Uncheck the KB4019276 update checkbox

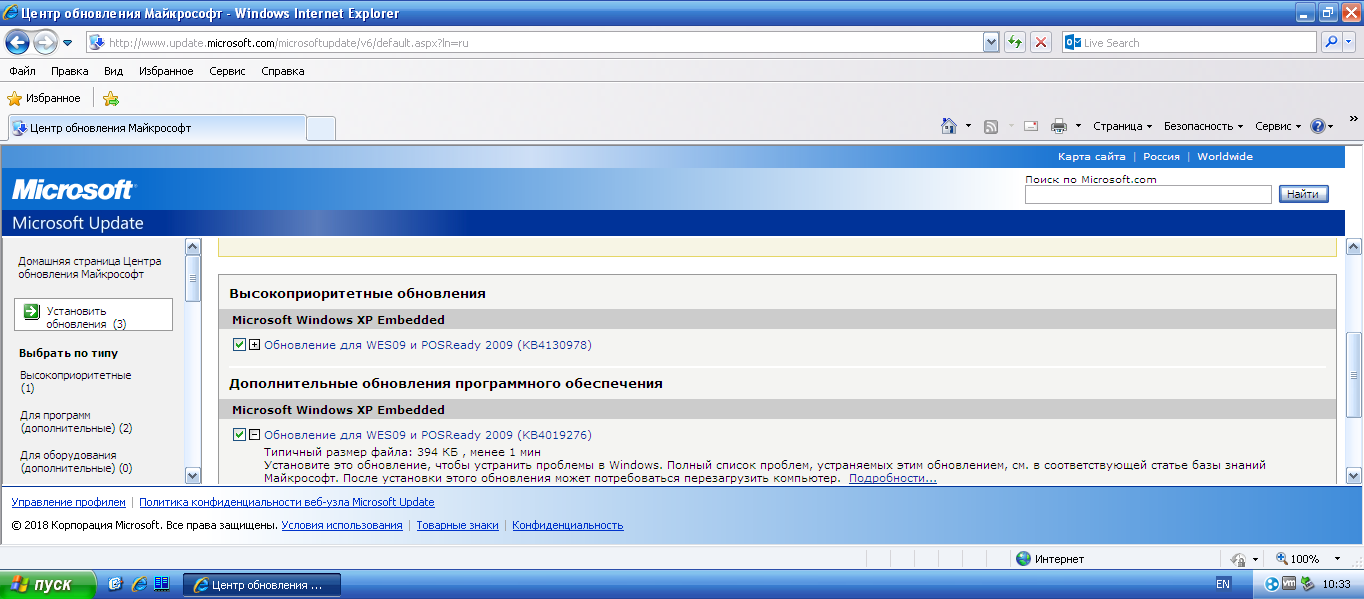239,435
